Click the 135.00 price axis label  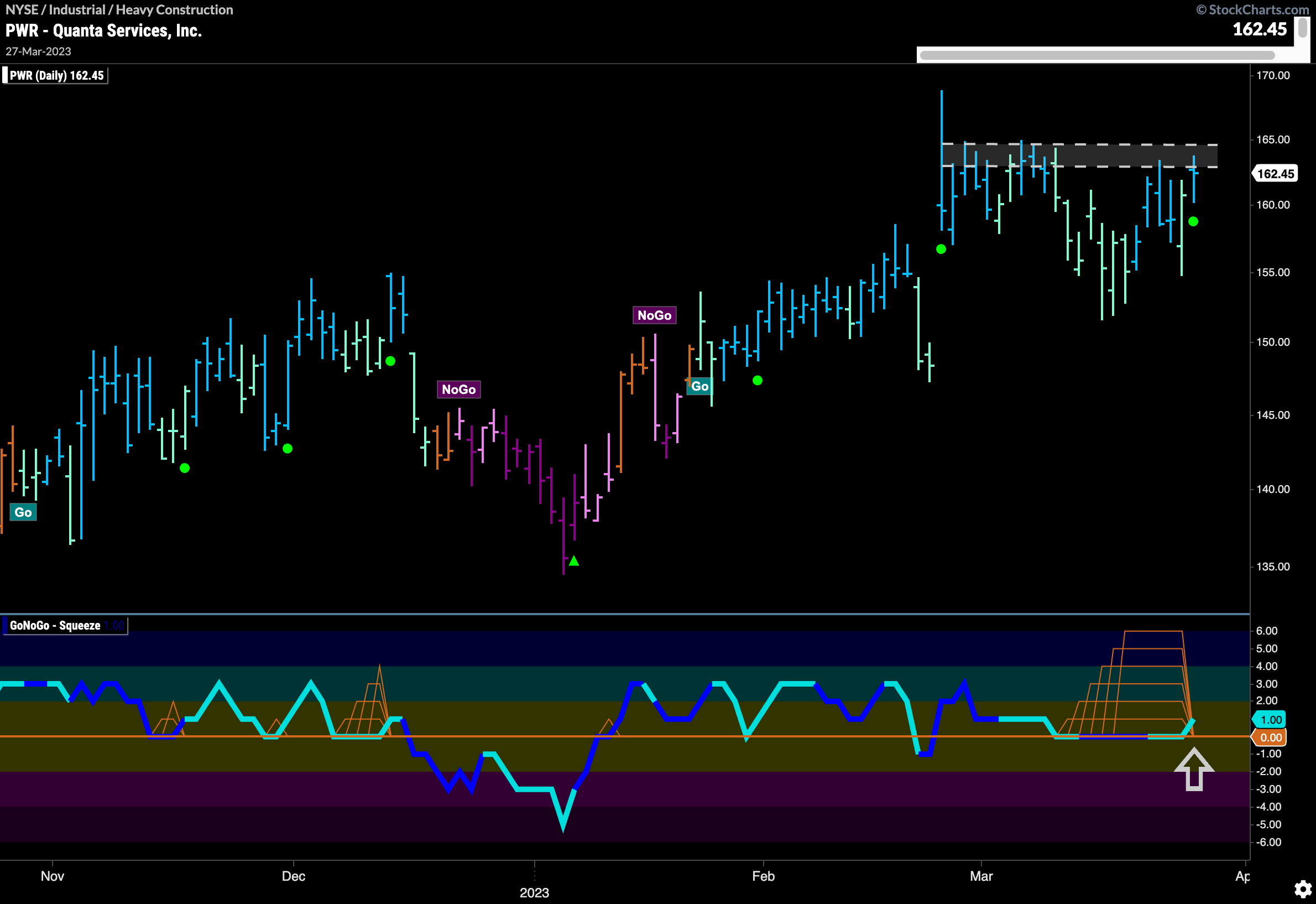click(x=1273, y=567)
